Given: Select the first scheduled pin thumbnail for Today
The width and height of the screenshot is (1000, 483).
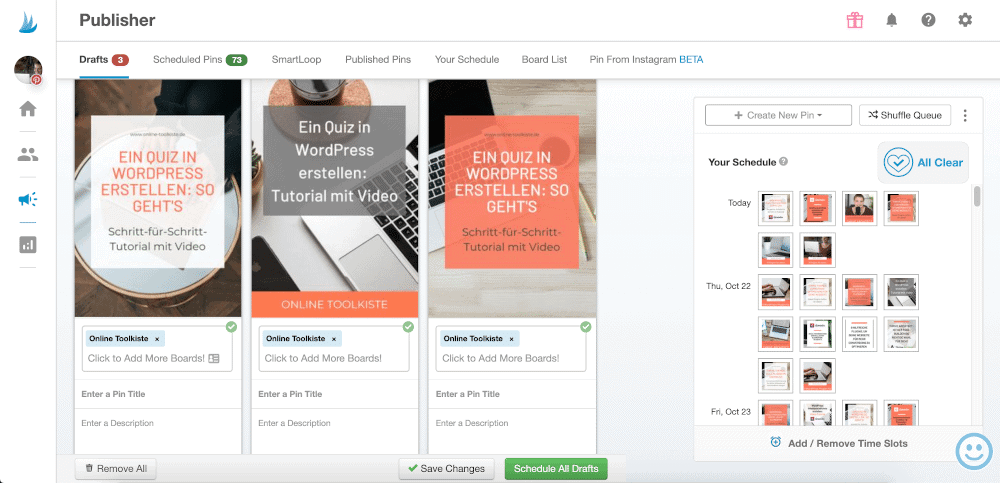Looking at the screenshot, I should coord(776,208).
